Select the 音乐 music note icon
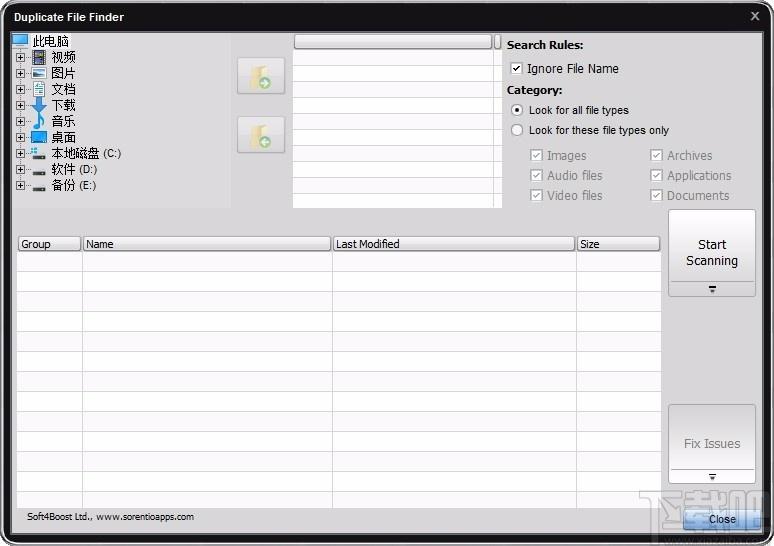This screenshot has width=774, height=546. point(39,121)
